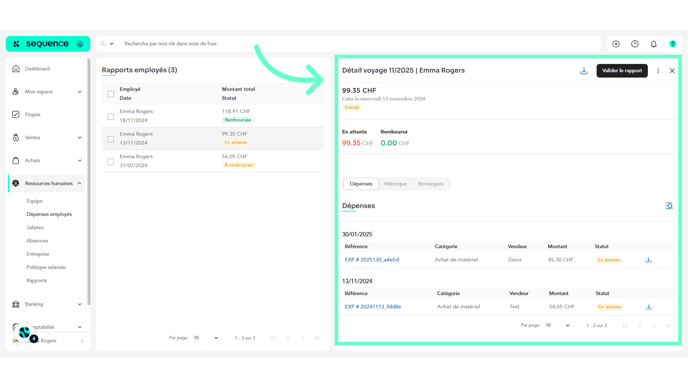Download expense EXP # 2025130_a4e5d

click(x=649, y=260)
